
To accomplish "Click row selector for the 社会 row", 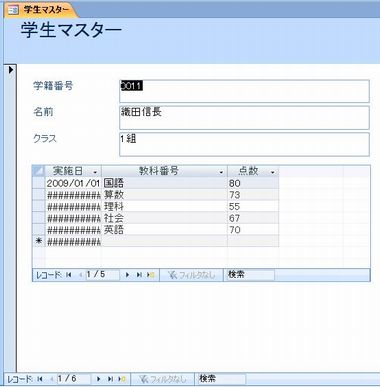I will [39, 218].
